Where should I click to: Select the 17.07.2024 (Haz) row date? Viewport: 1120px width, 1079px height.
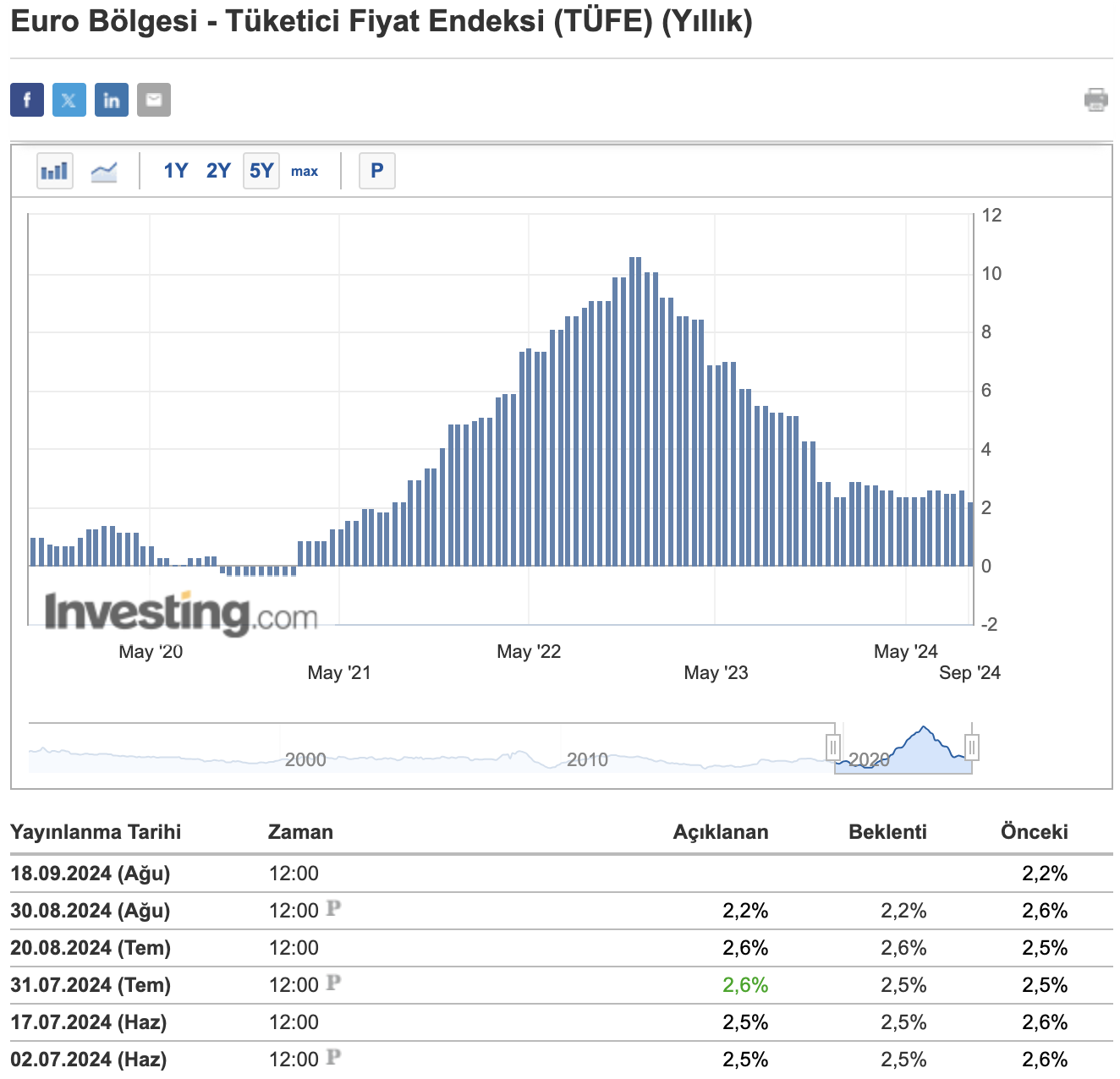89,1022
